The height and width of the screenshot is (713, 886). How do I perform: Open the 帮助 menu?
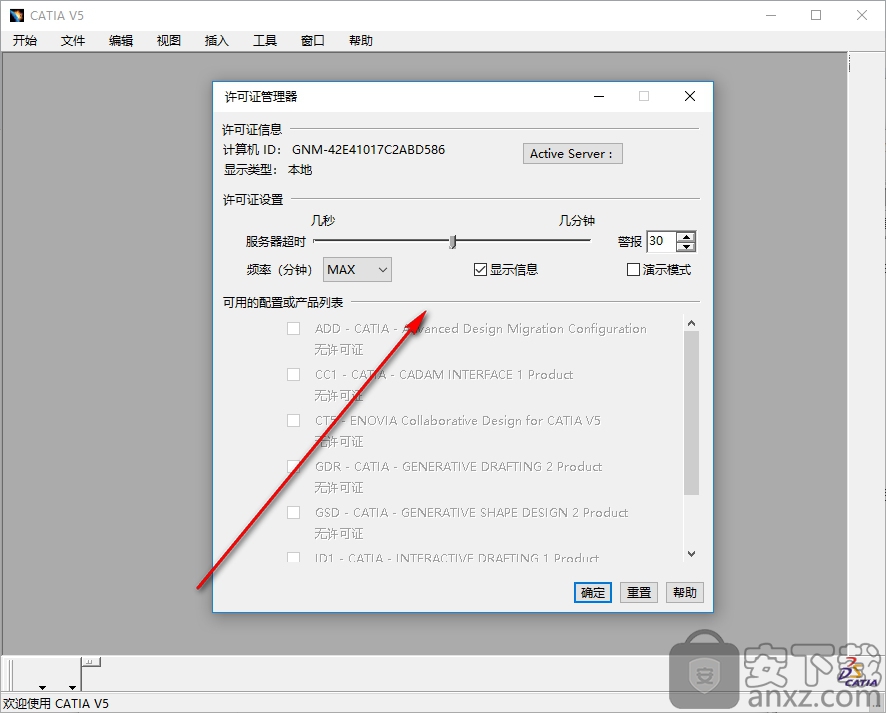361,41
